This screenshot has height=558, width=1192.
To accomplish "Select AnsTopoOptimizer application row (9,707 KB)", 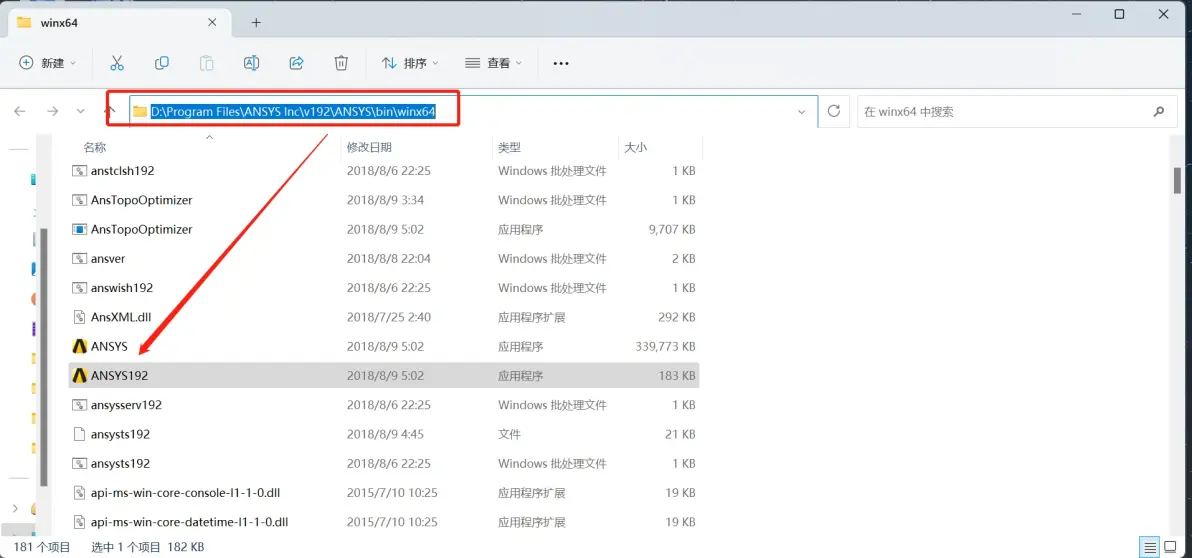I will [x=384, y=230].
